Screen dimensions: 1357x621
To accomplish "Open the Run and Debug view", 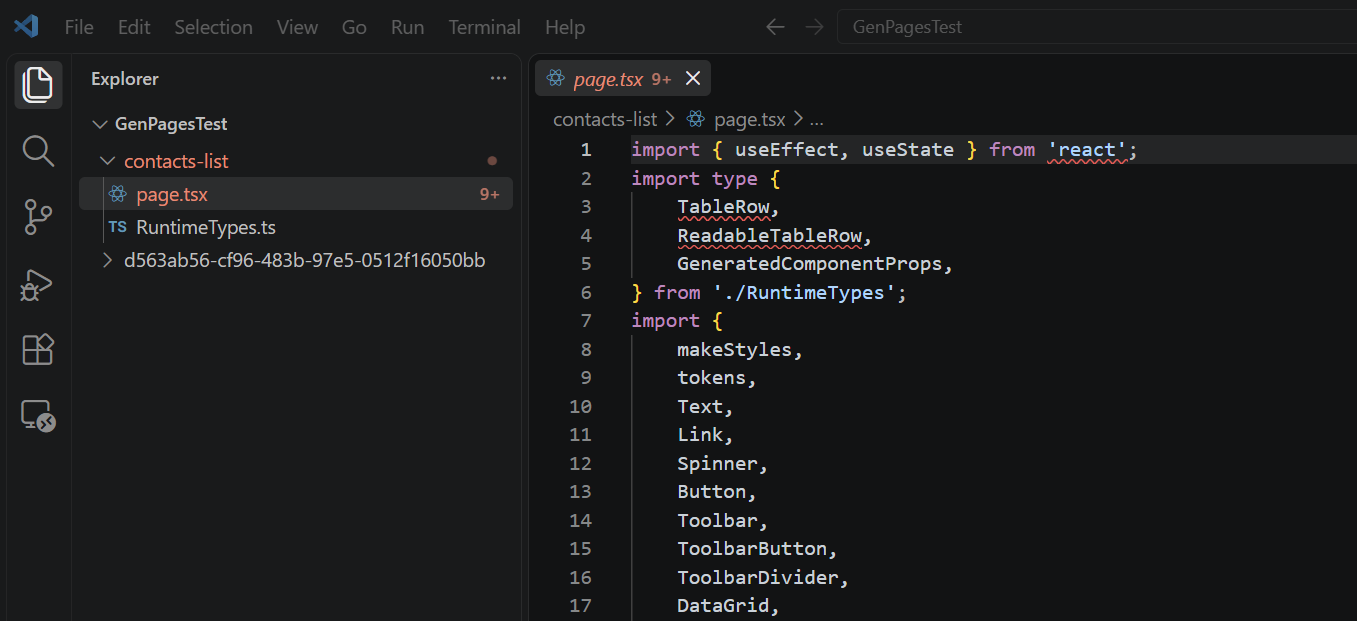I will 38,285.
